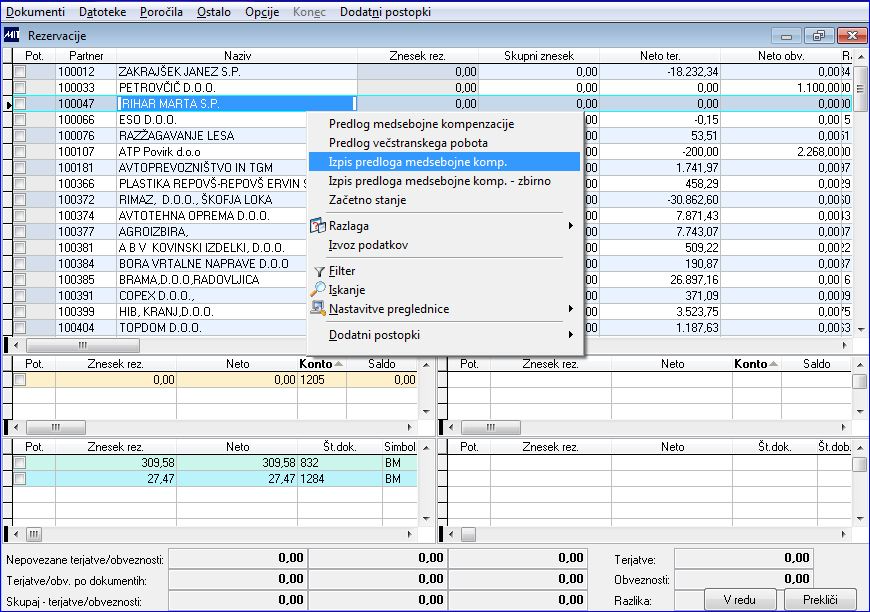Select Izpis predloga medsebojne komp.
Viewport: 870px width, 612px height.
(x=418, y=162)
